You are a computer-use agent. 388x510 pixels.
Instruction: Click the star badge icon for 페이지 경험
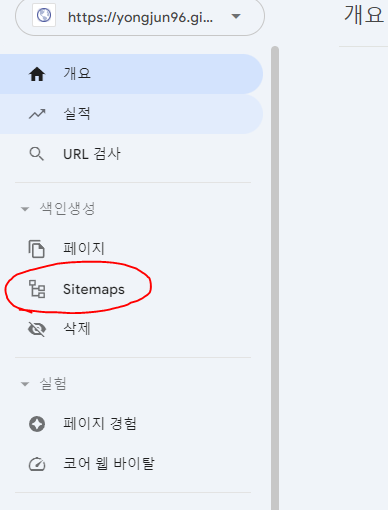37,424
